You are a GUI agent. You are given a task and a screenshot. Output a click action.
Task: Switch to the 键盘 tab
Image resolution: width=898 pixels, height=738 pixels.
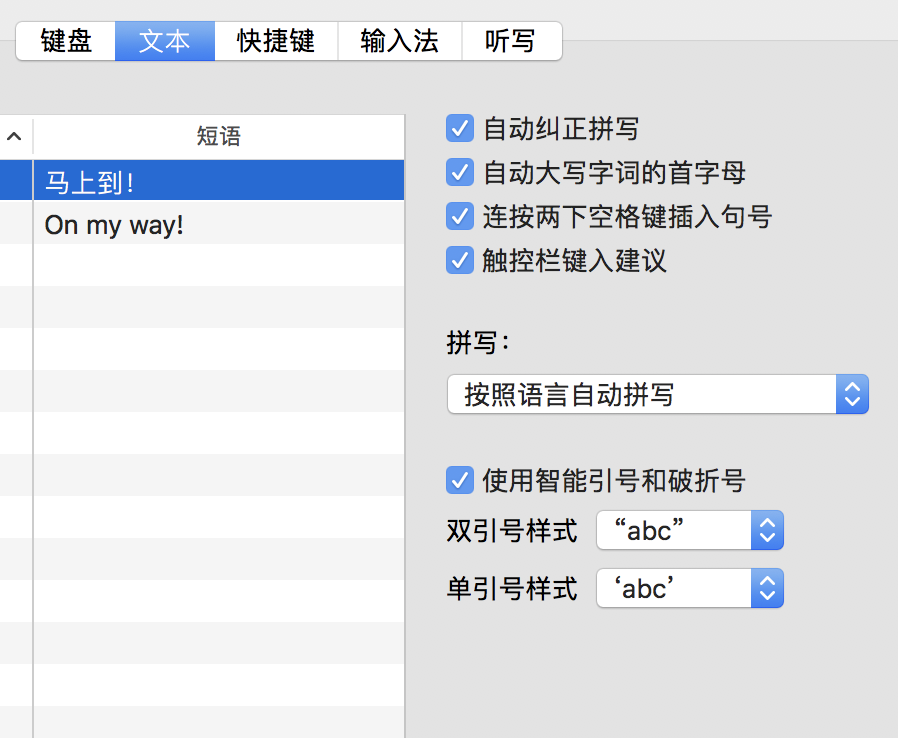(x=66, y=41)
